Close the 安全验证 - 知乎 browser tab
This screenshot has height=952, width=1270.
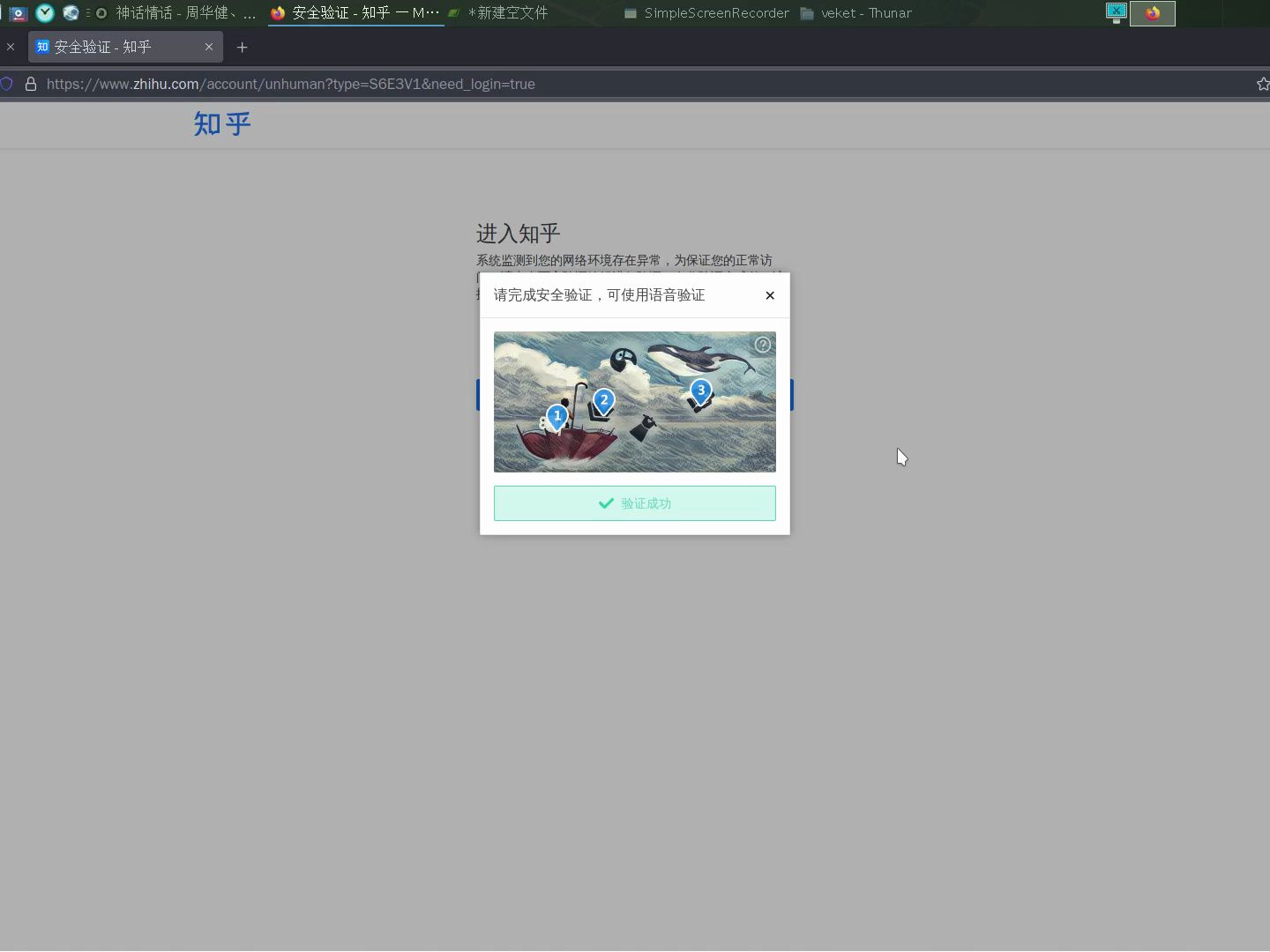pyautogui.click(x=209, y=47)
